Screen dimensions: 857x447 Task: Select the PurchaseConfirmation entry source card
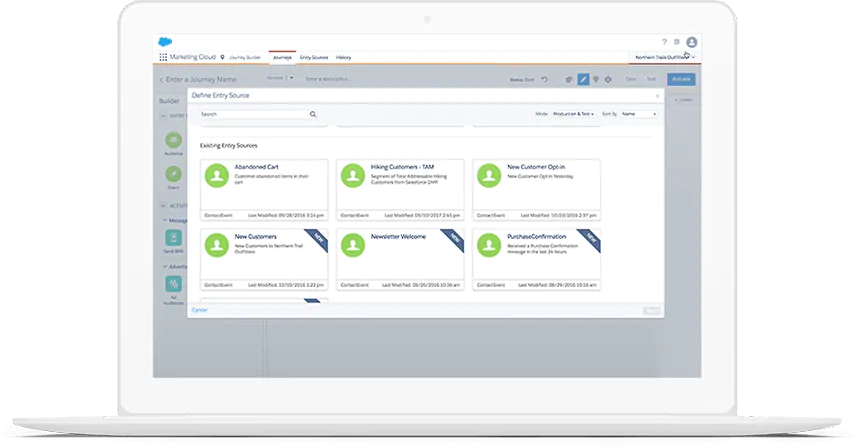536,259
